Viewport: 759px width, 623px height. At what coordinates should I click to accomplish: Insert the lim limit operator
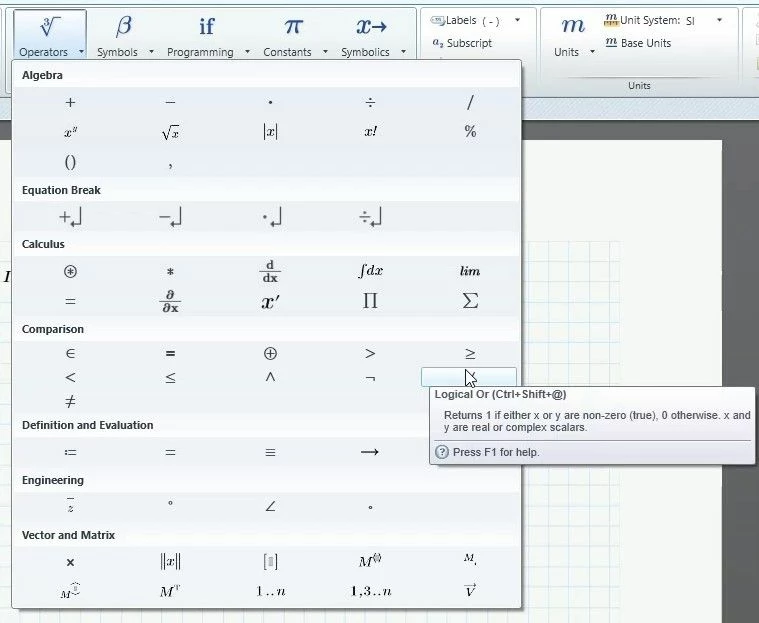pyautogui.click(x=470, y=272)
